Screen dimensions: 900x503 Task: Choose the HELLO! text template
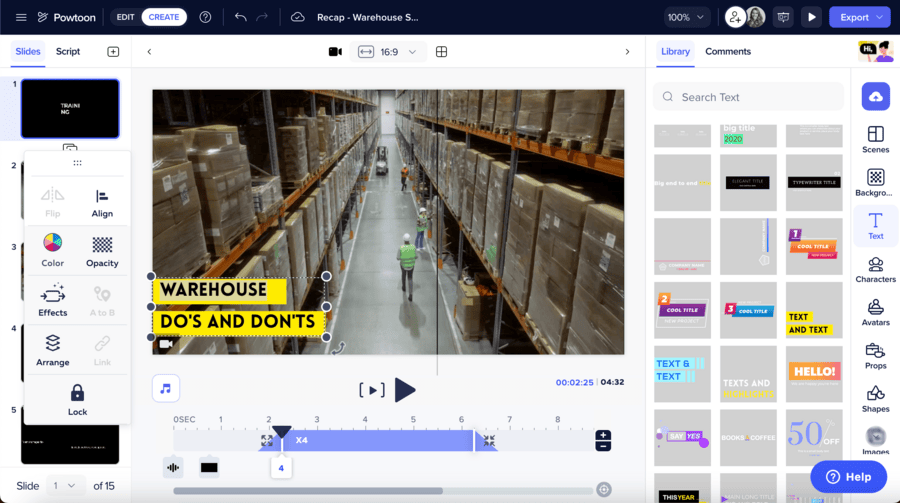(814, 373)
